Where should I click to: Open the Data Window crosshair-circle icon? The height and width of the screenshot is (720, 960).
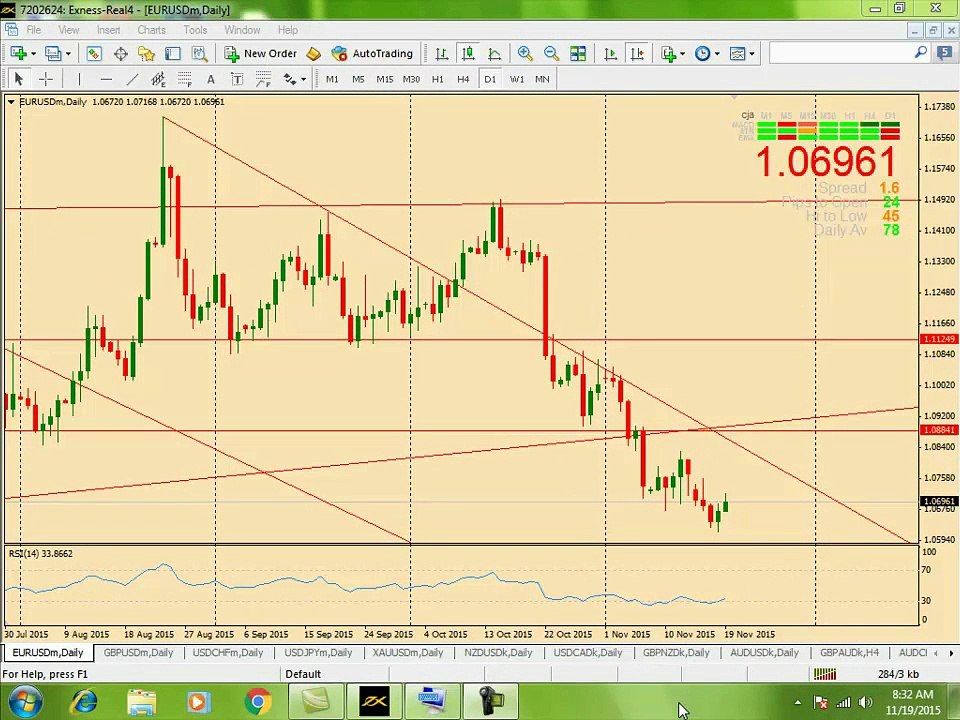pyautogui.click(x=121, y=54)
